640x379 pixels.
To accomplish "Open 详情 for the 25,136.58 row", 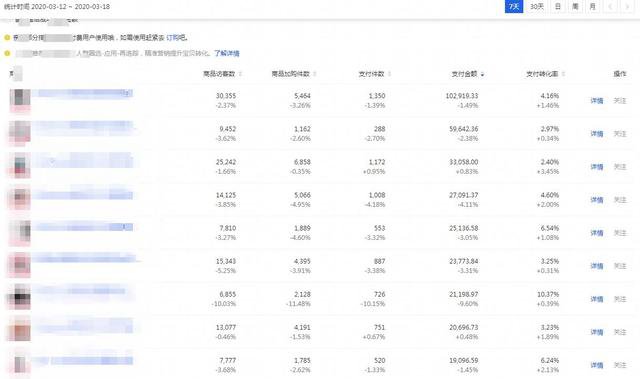I will (597, 233).
